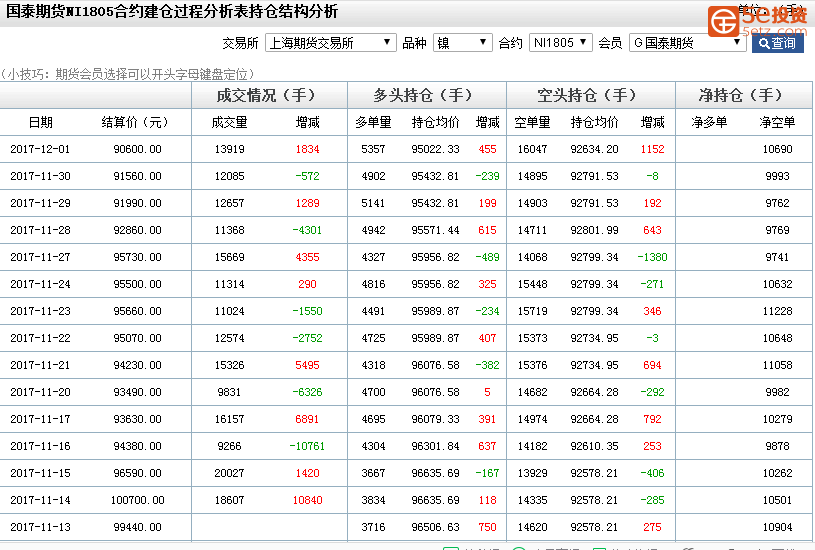Open the 品种 dropdown showing 镍
This screenshot has height=550, width=815.
[463, 43]
